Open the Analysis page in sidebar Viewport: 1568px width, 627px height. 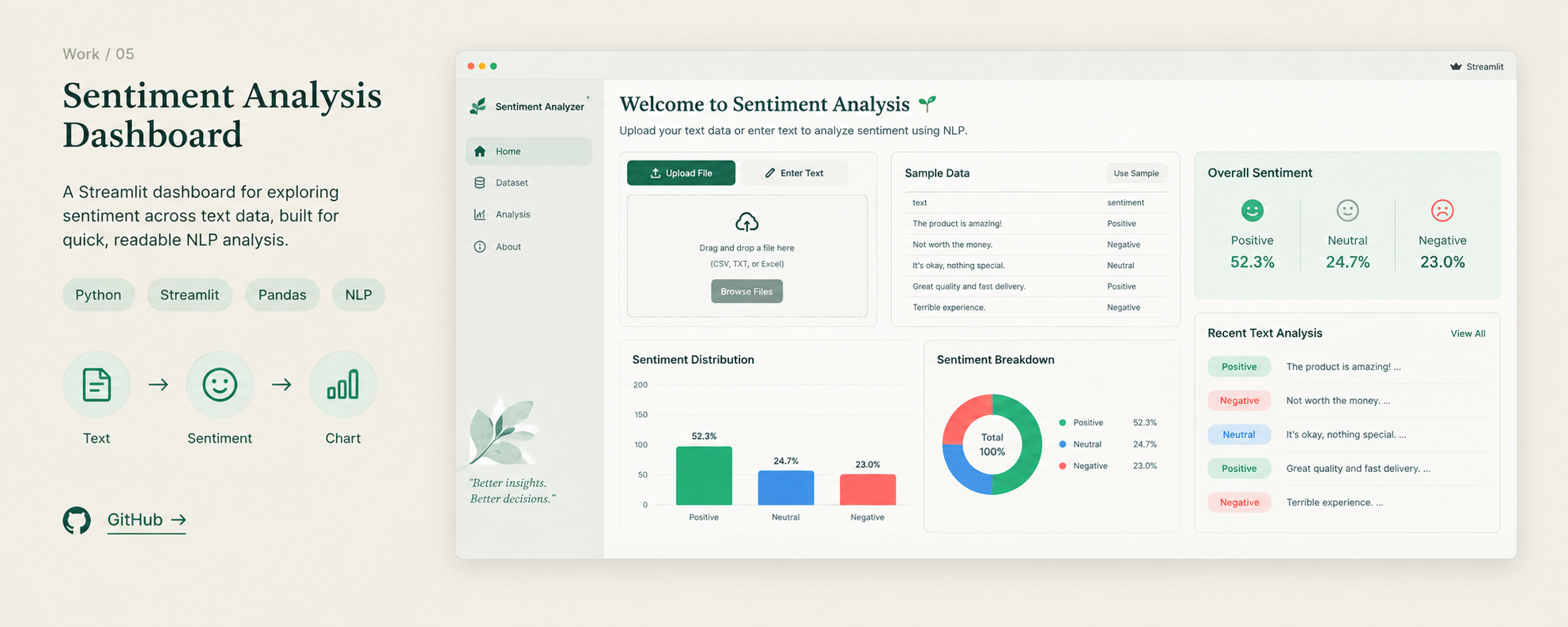[529, 214]
